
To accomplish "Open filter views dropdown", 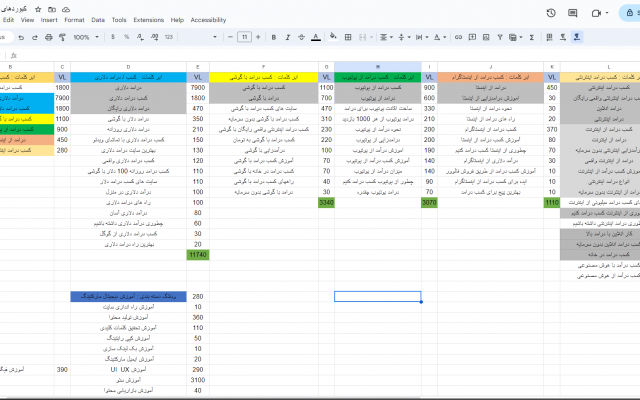I will (x=516, y=37).
